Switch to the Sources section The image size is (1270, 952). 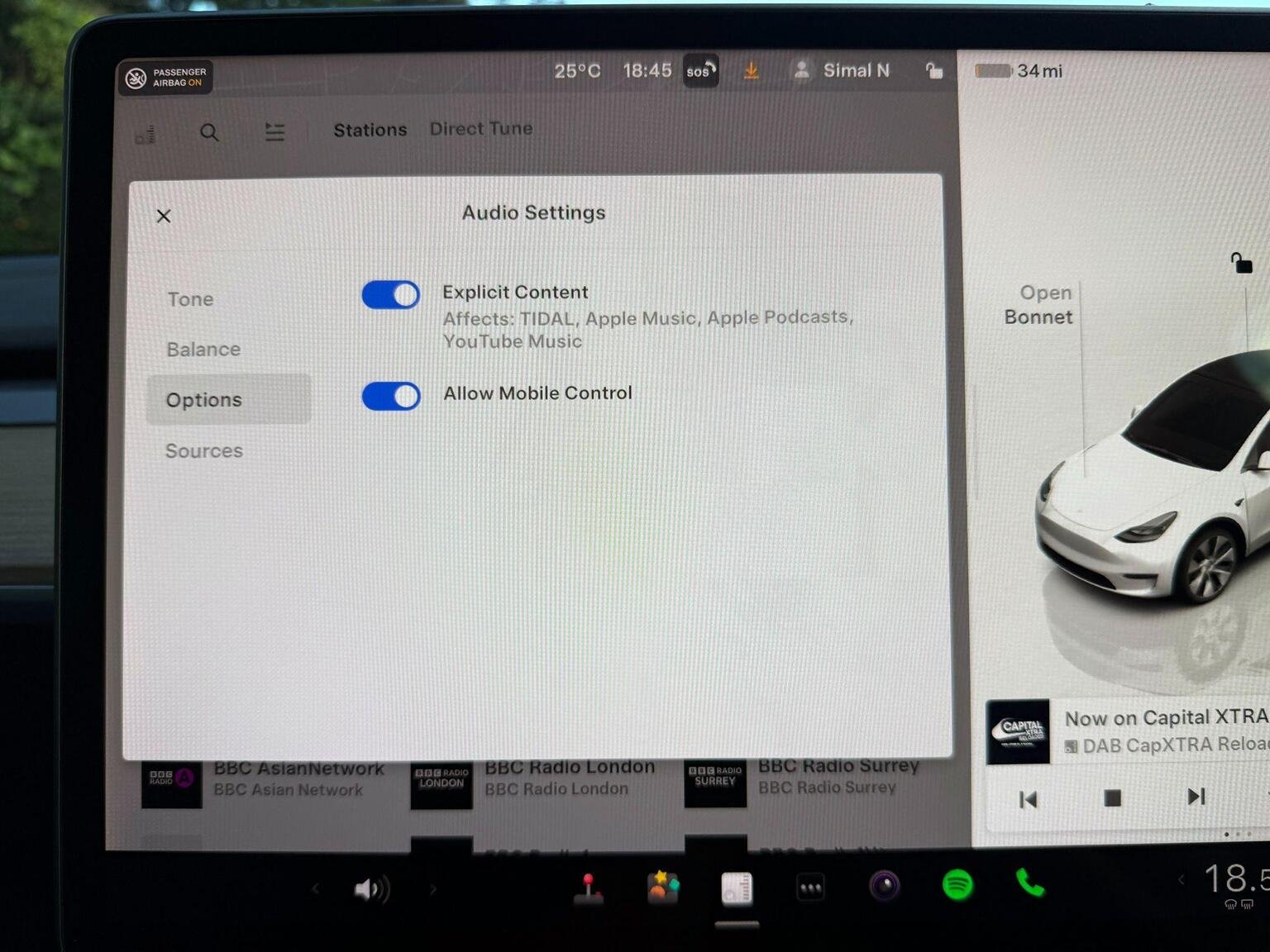(x=204, y=451)
